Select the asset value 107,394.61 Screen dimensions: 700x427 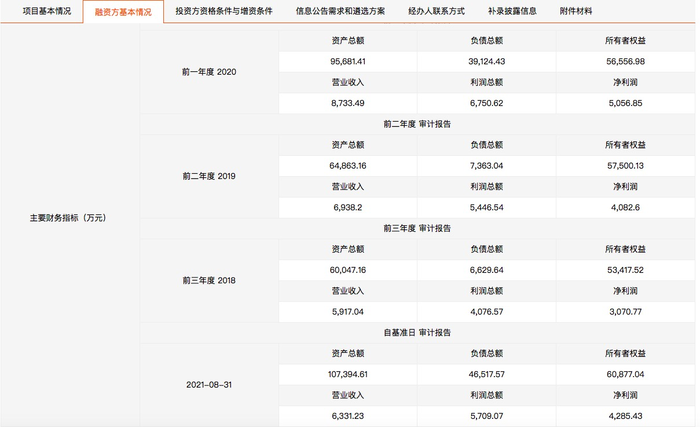348,374
